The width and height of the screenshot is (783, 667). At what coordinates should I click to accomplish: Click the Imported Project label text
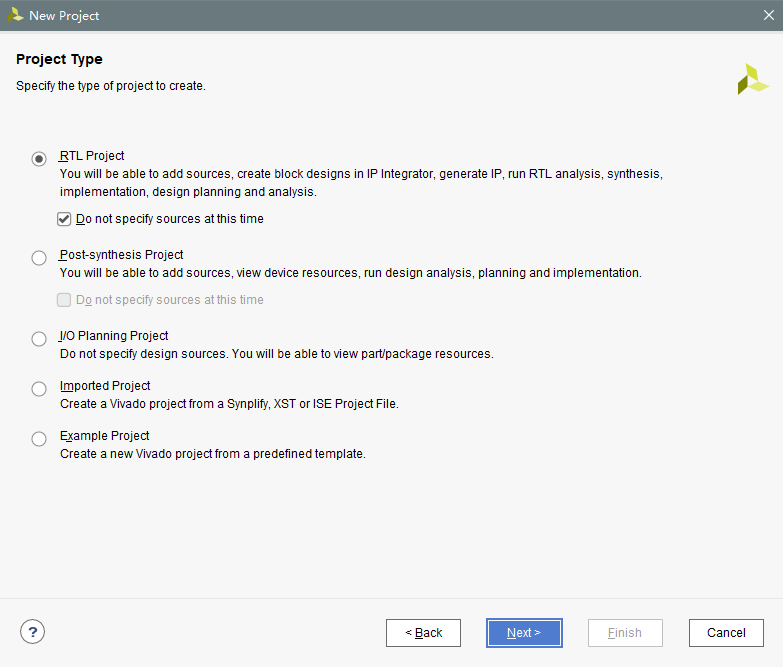tap(105, 386)
